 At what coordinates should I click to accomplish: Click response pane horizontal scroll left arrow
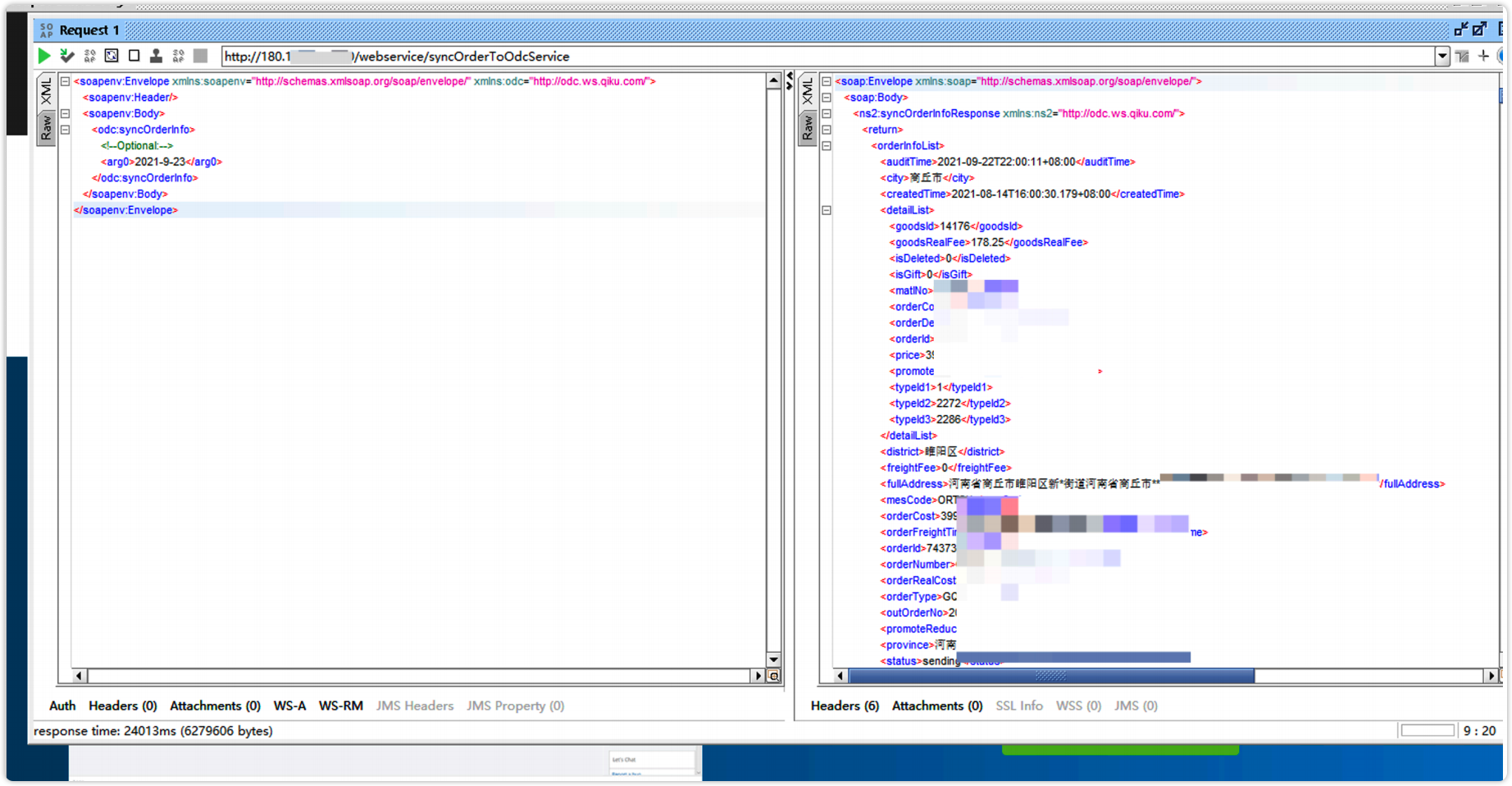point(840,676)
